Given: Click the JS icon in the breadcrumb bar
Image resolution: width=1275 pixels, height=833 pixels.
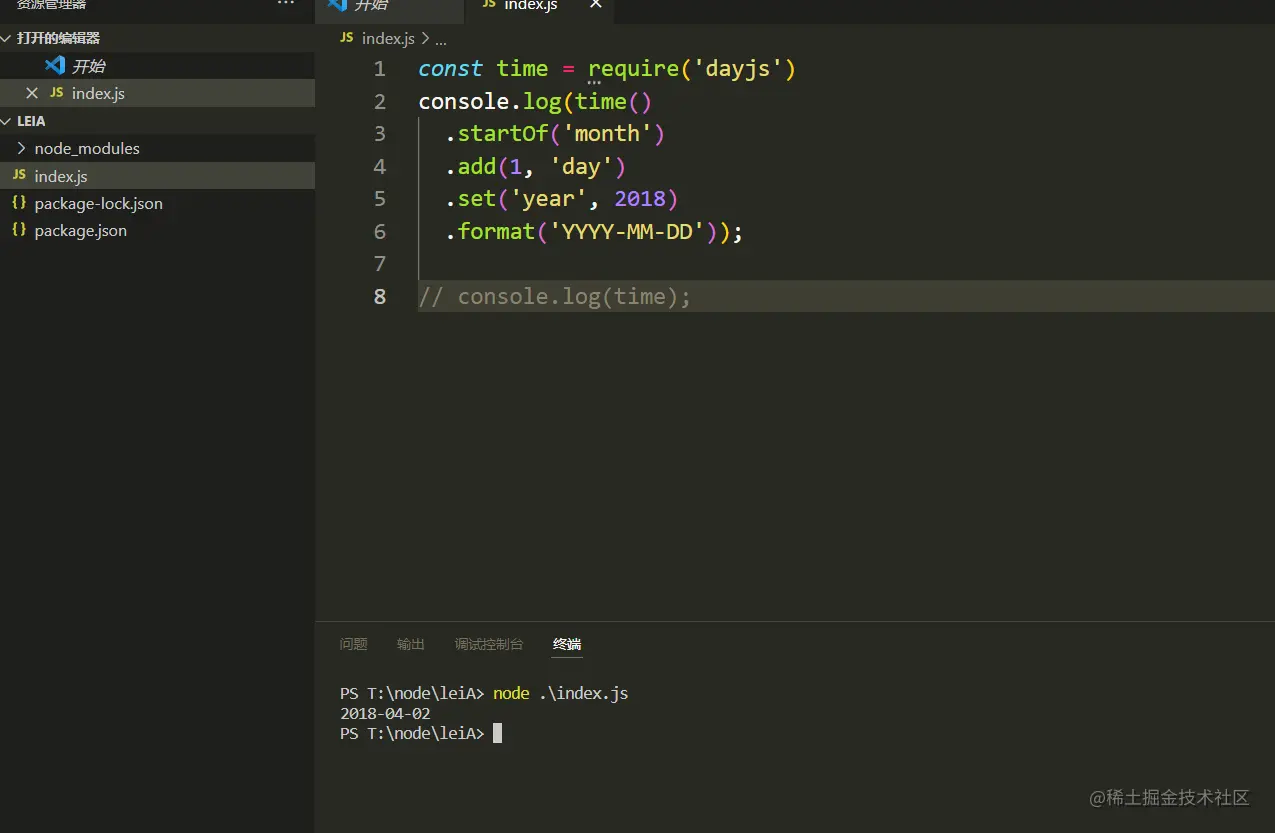Looking at the screenshot, I should [x=345, y=38].
